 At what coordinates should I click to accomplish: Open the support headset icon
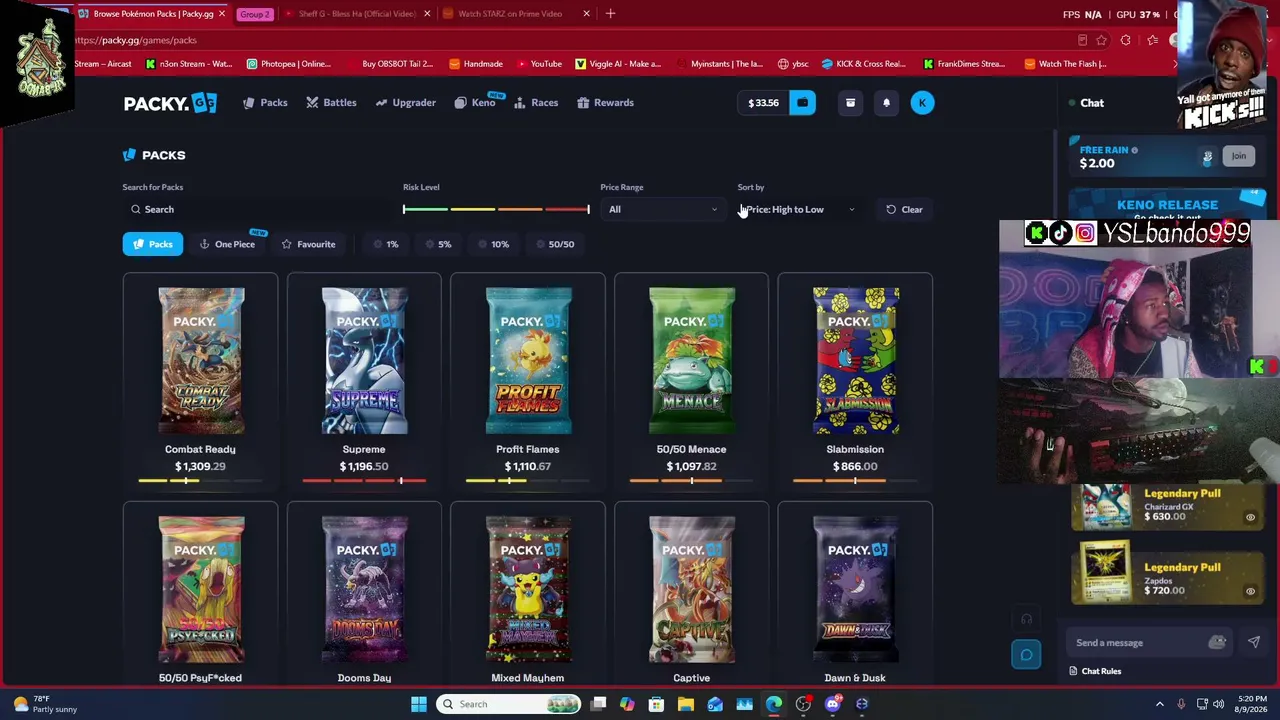(1026, 620)
